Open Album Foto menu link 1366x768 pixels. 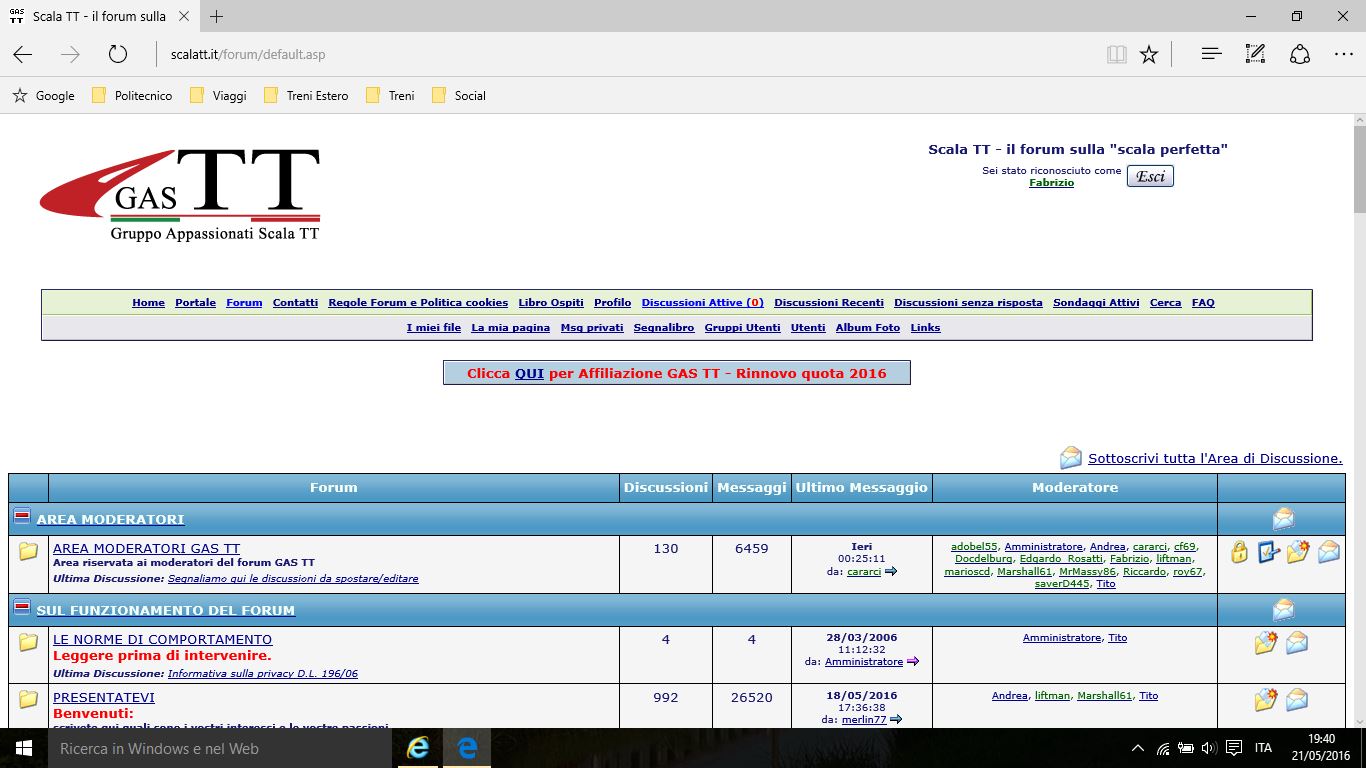[x=868, y=328]
